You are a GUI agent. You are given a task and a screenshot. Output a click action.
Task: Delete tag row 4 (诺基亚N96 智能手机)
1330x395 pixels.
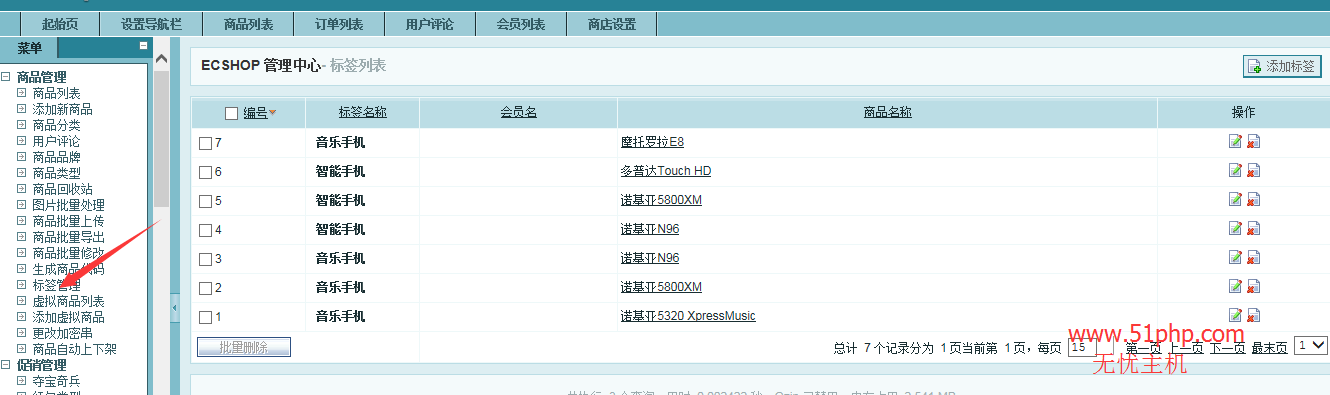coord(1254,229)
